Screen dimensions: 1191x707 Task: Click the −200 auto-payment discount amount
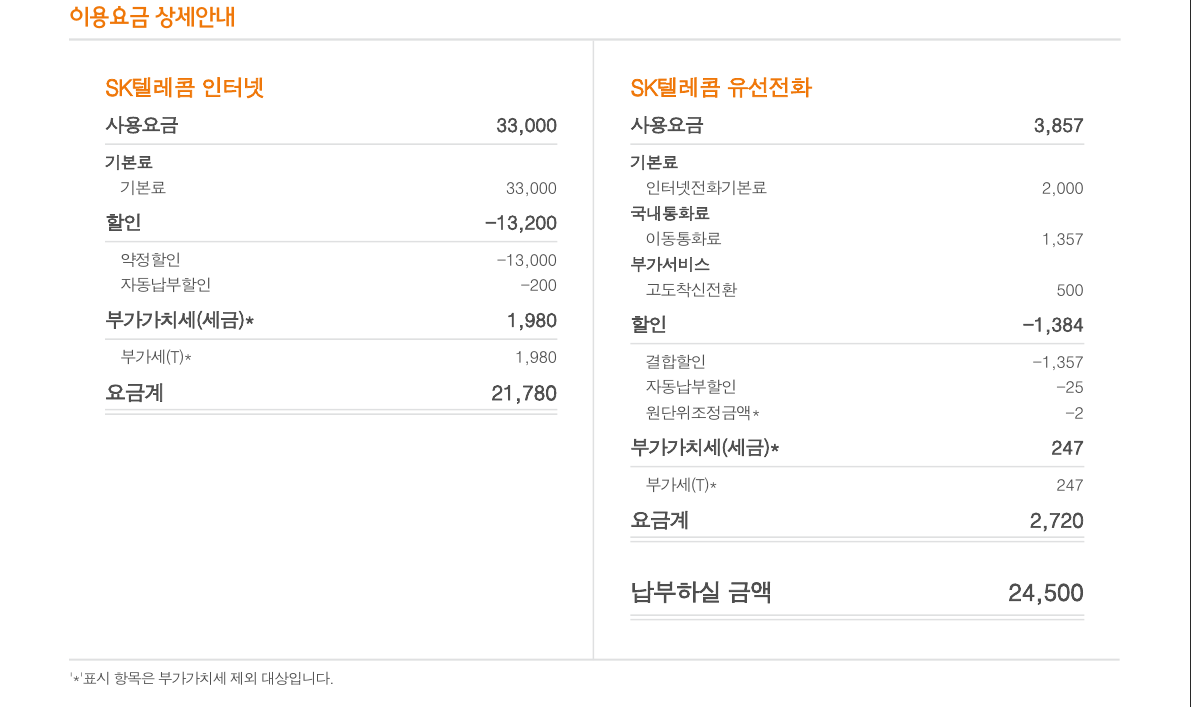point(538,285)
